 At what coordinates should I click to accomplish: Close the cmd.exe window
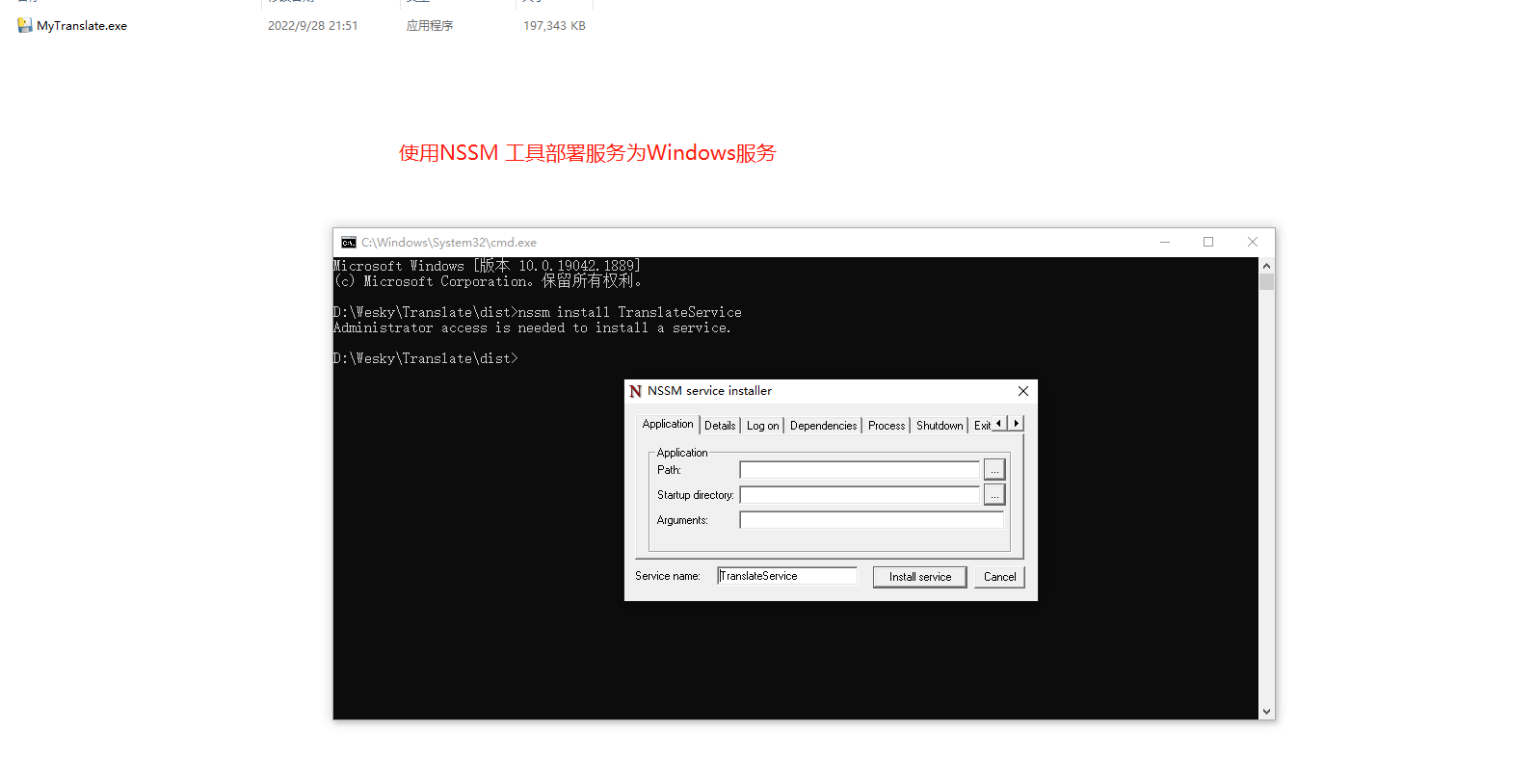(1253, 243)
